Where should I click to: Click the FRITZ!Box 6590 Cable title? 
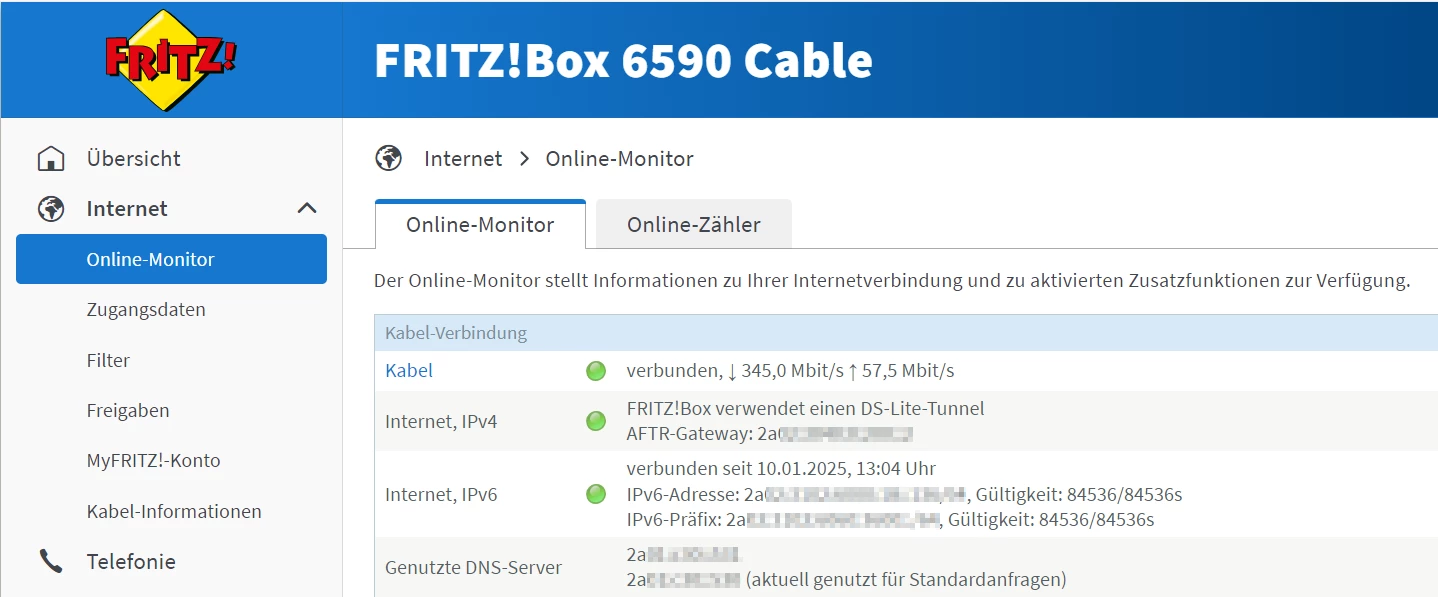click(623, 60)
